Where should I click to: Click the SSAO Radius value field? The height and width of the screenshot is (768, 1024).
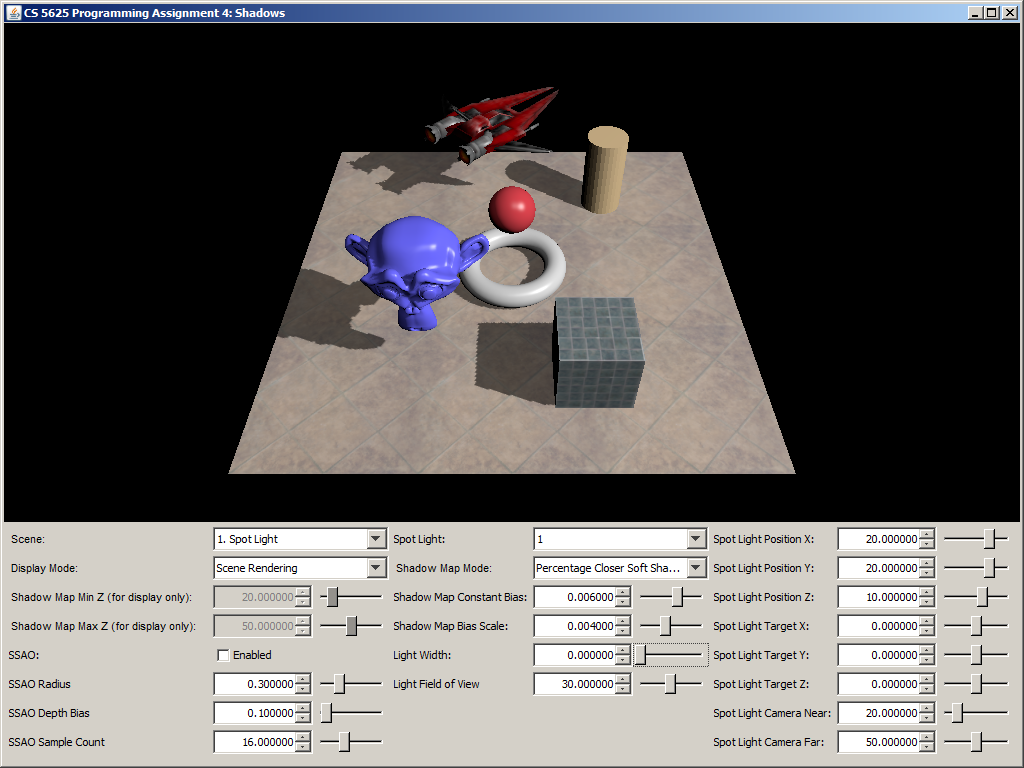tap(255, 685)
